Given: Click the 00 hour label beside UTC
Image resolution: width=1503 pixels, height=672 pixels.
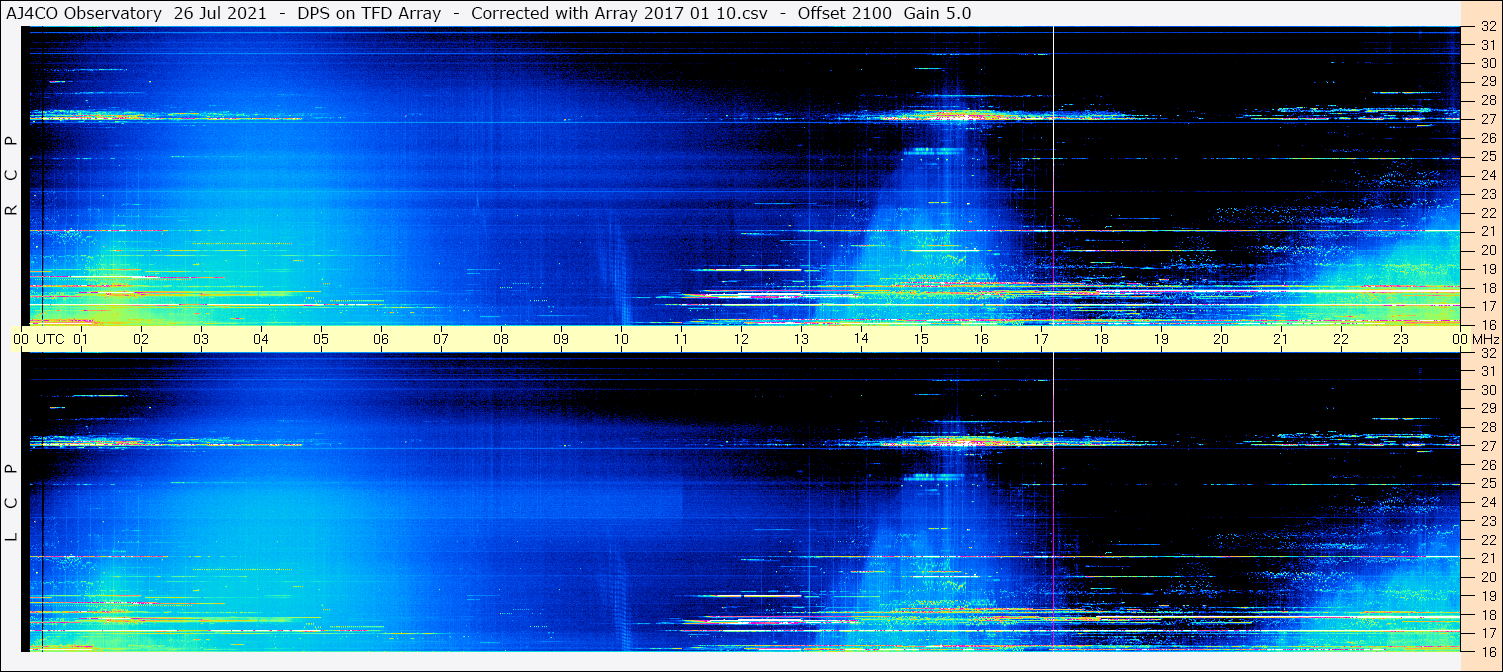Looking at the screenshot, I should coord(21,339).
